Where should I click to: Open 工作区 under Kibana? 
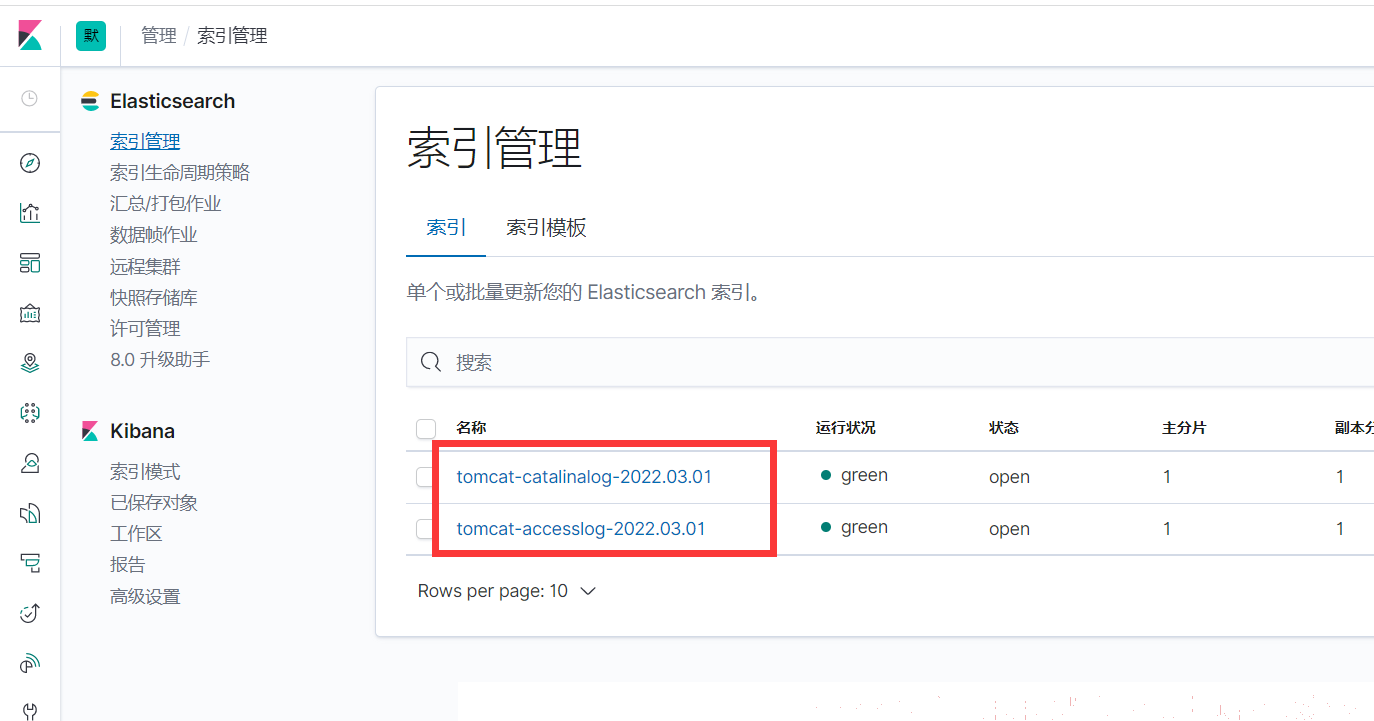tap(136, 534)
